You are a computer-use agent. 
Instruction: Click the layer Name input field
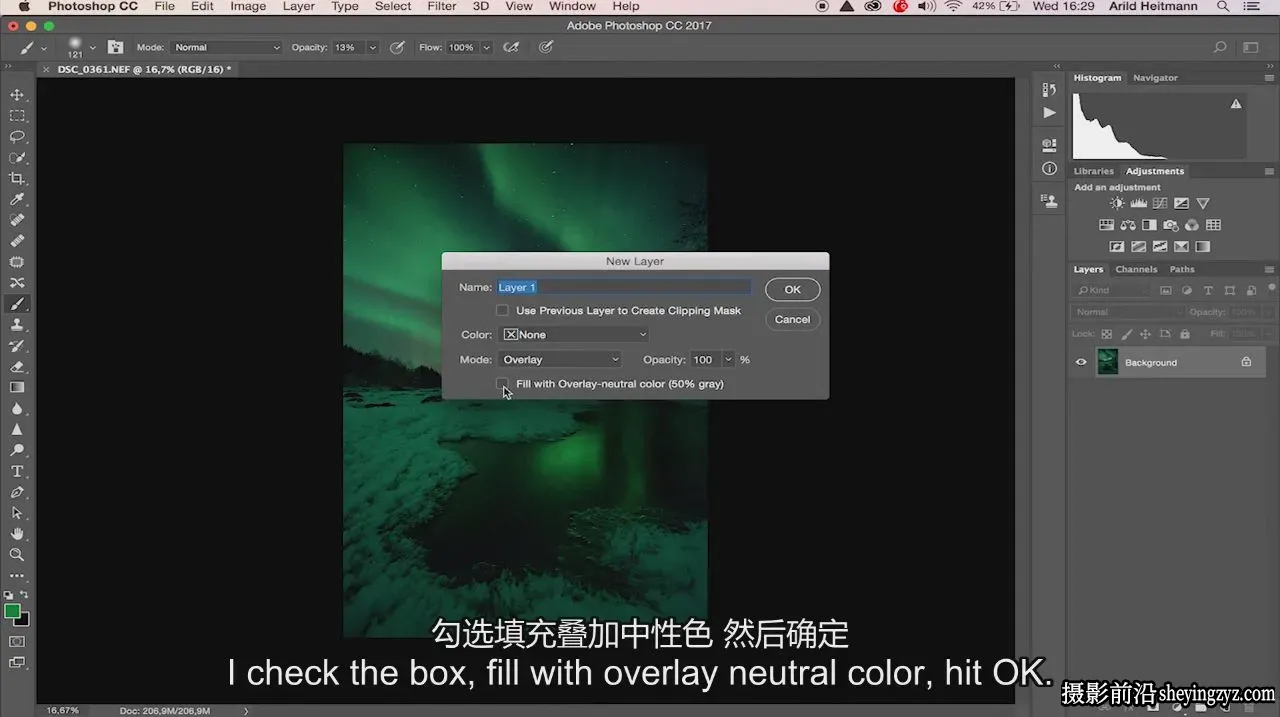point(624,287)
